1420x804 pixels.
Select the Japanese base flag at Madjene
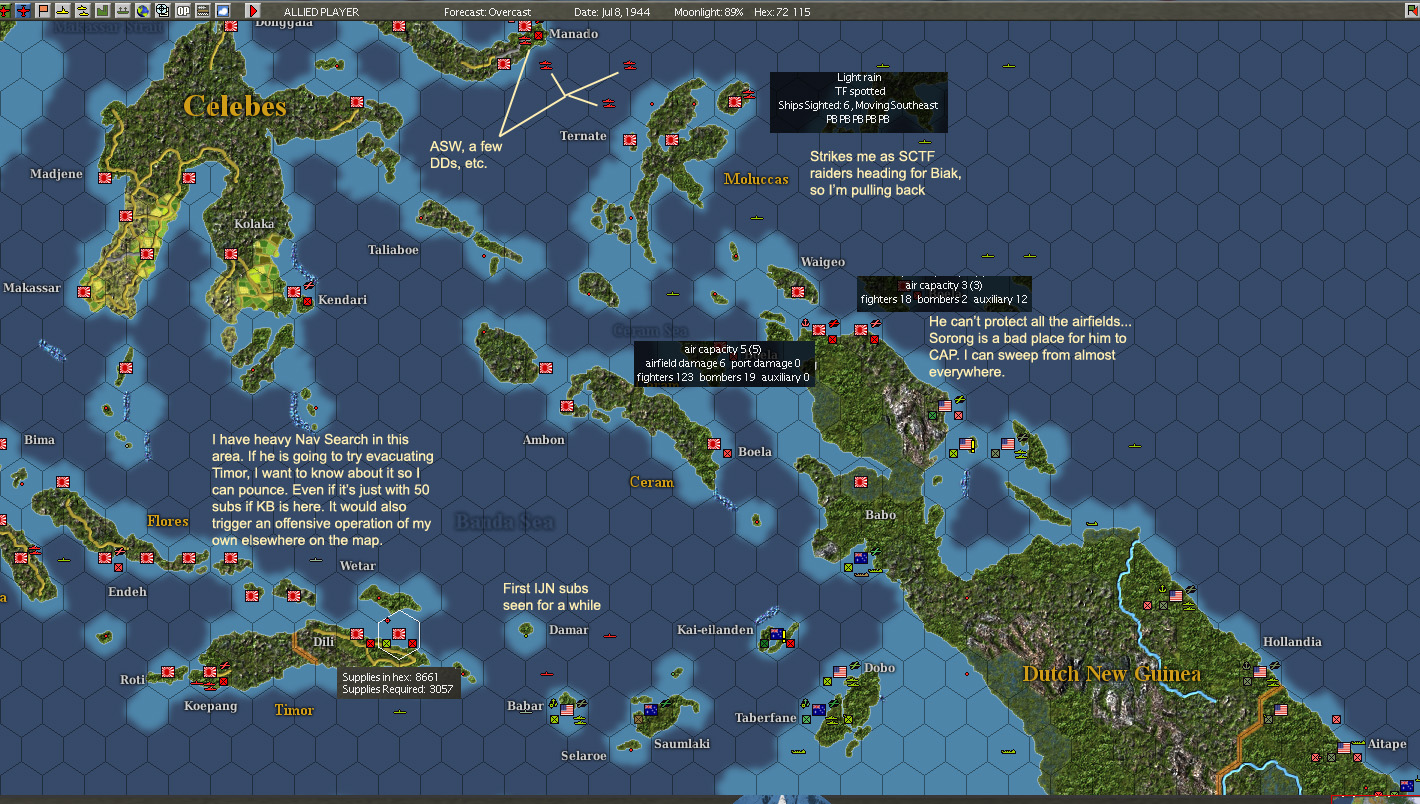(x=104, y=177)
